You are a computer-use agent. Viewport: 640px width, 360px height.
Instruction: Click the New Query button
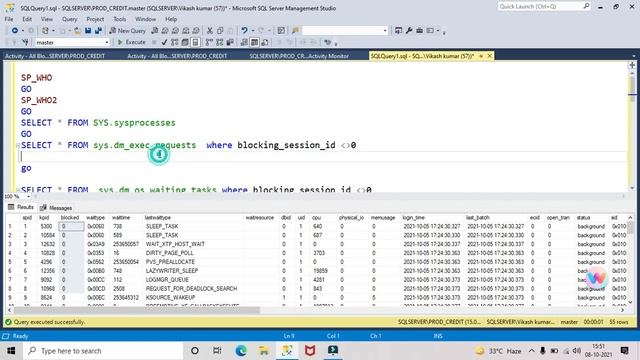[127, 31]
